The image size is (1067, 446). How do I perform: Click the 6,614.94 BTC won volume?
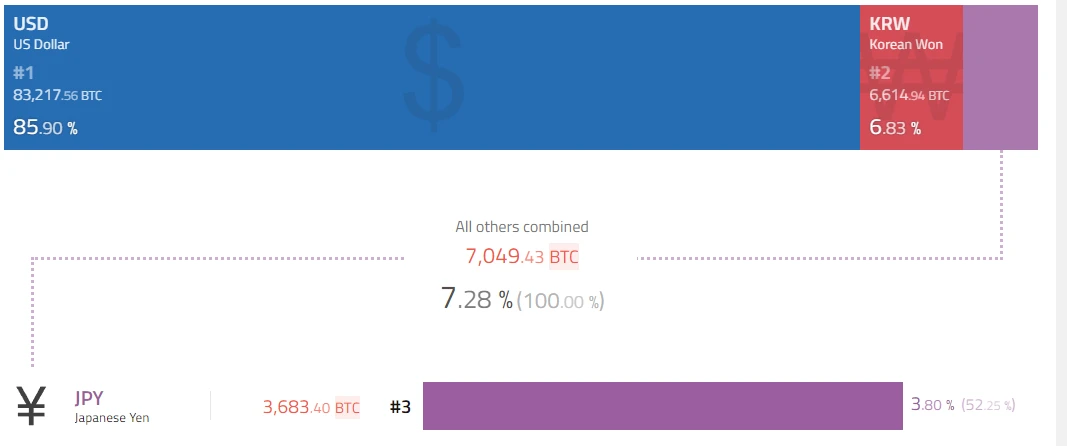click(x=909, y=95)
